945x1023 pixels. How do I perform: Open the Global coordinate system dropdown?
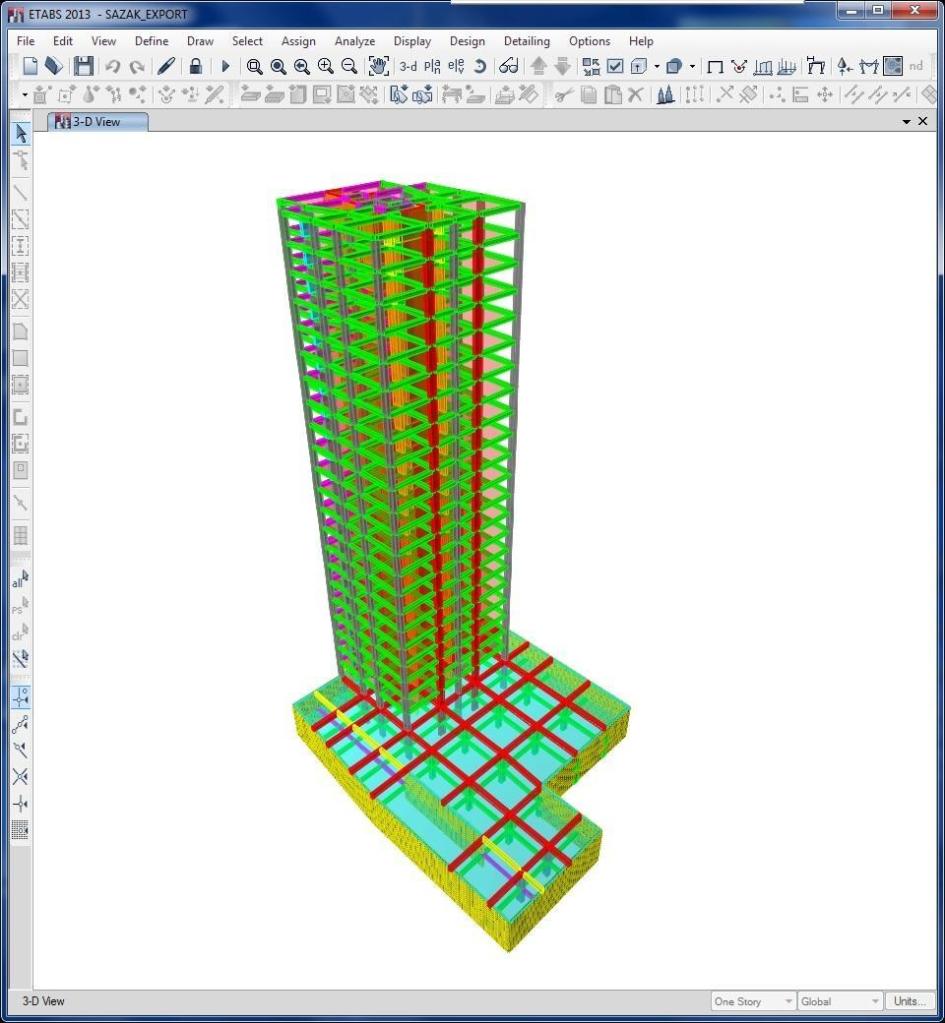click(x=840, y=1001)
